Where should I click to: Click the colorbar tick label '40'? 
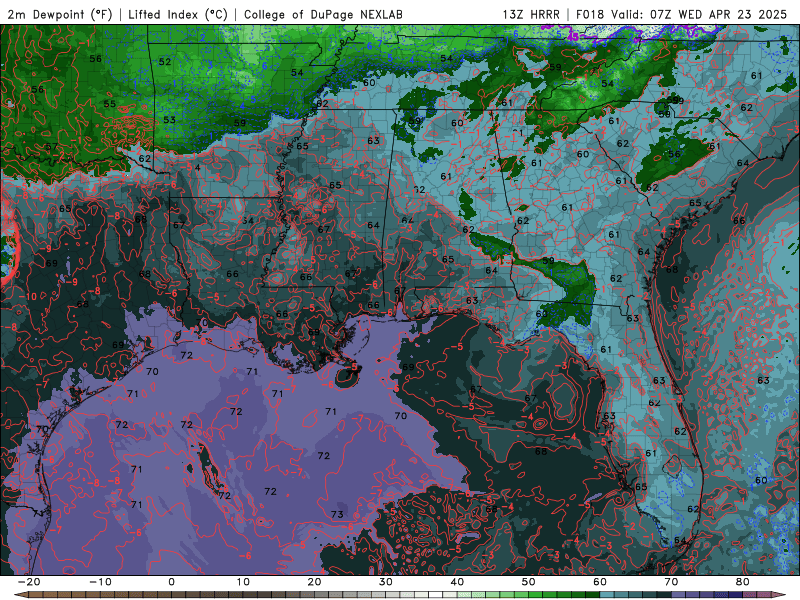(x=457, y=582)
